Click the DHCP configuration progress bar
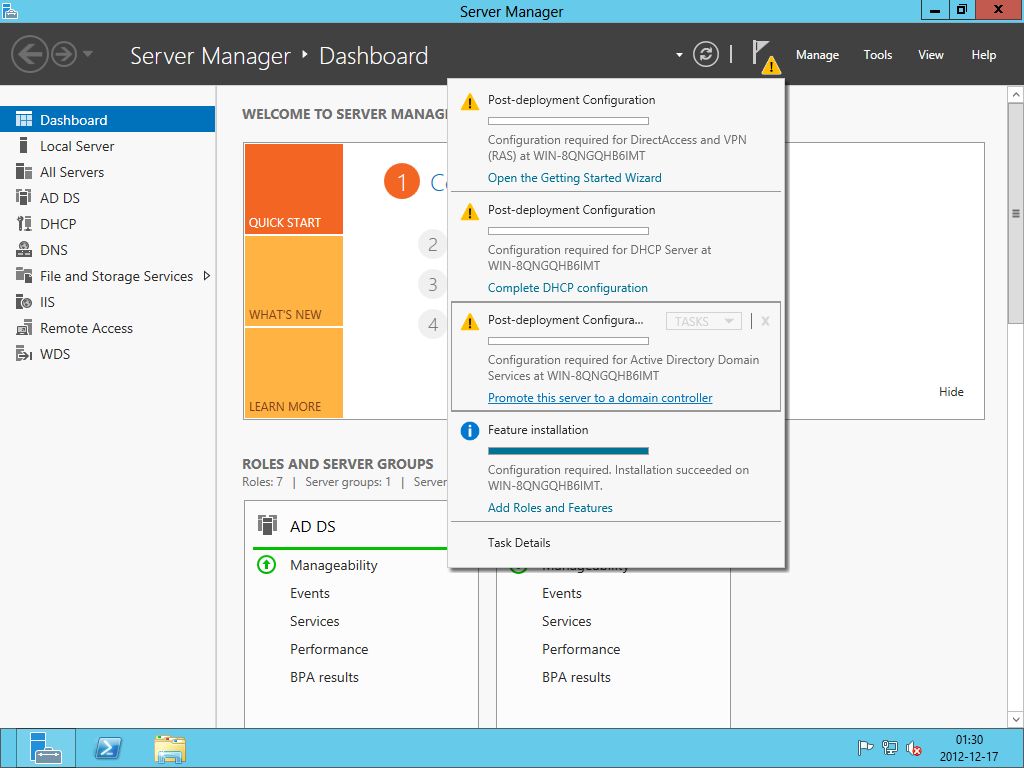The width and height of the screenshot is (1024, 768). click(x=568, y=231)
